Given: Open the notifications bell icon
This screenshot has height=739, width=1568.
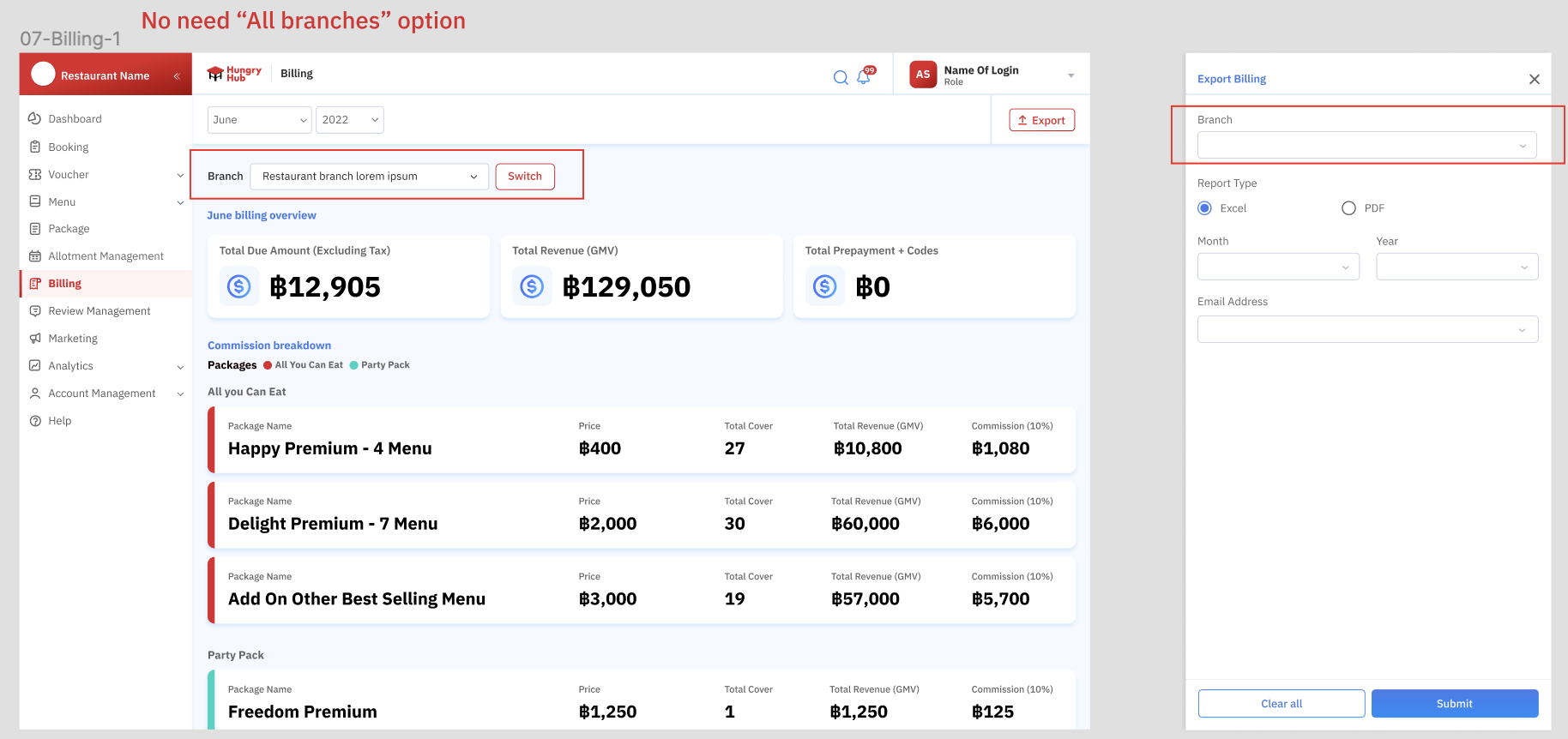Looking at the screenshot, I should click(864, 77).
